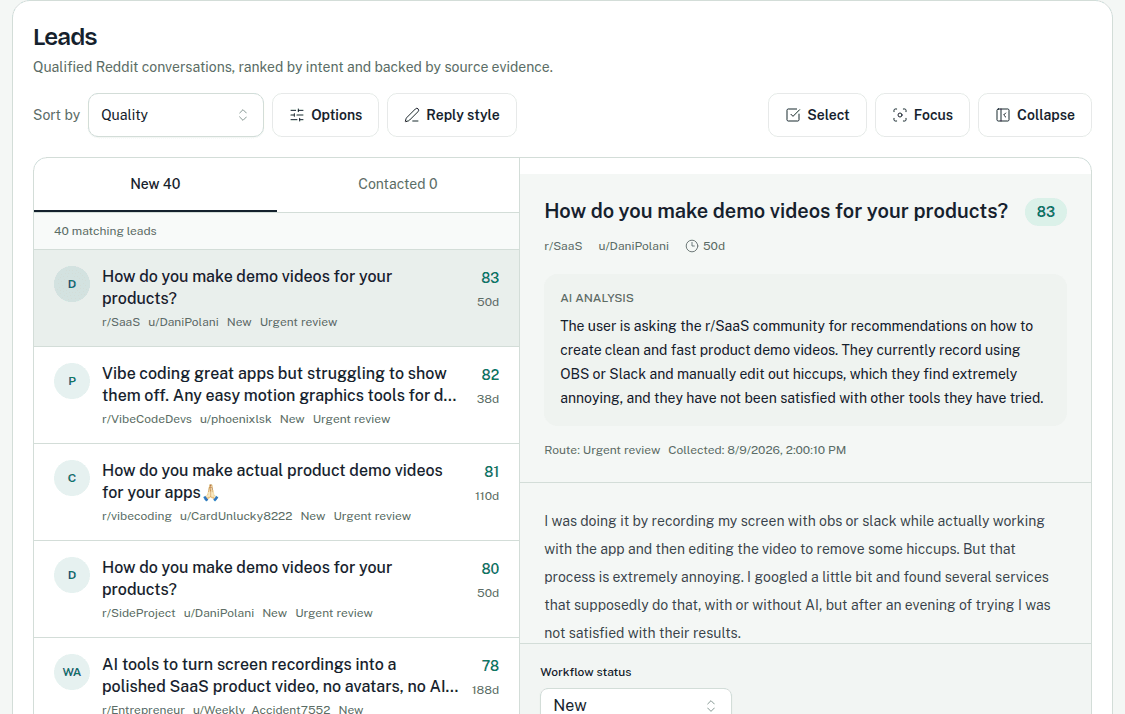Click the Collapse sidebar icon
This screenshot has width=1125, height=714.
pyautogui.click(x=1003, y=115)
